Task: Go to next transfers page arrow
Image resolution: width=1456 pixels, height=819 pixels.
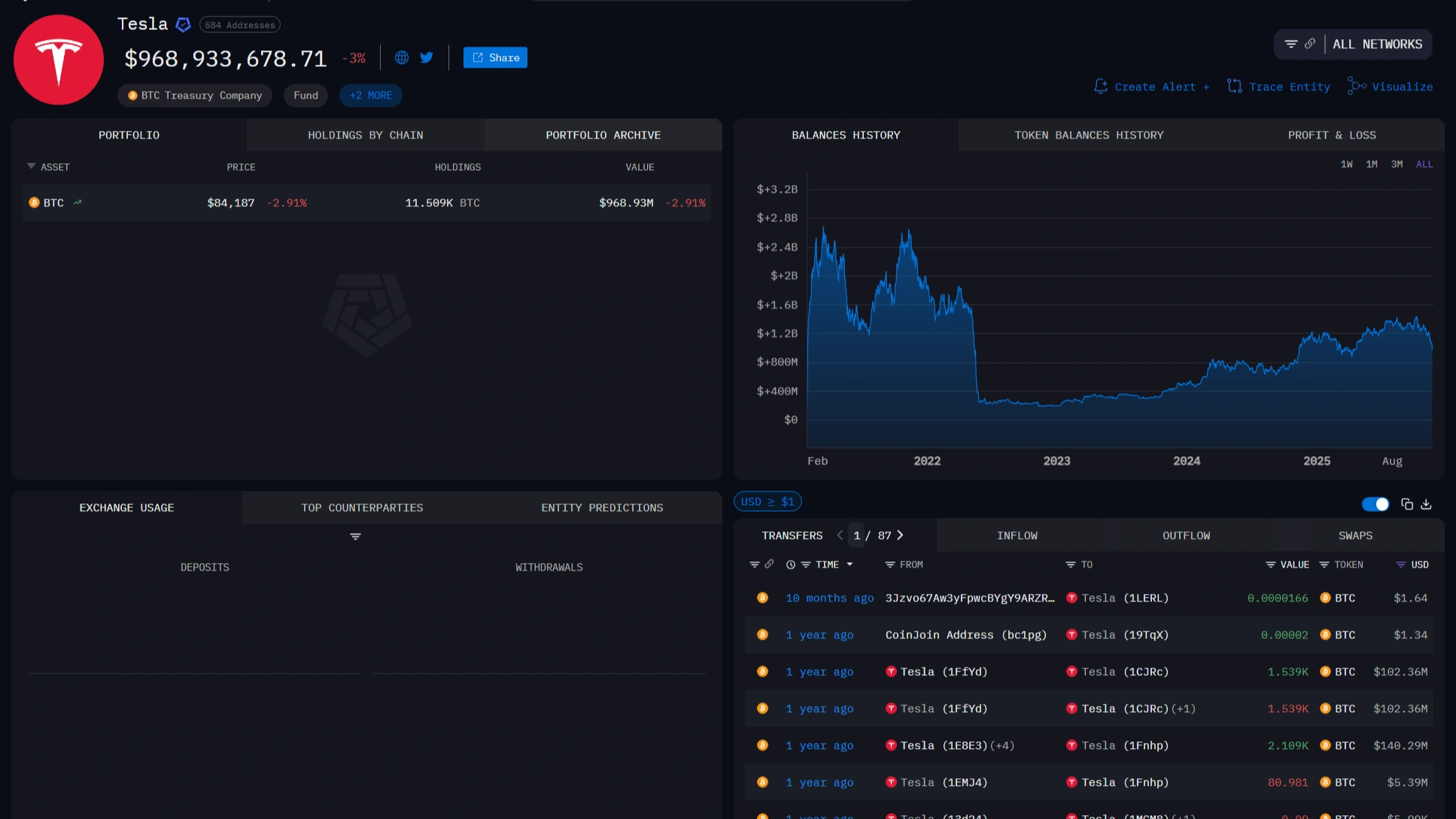Action: tap(900, 535)
